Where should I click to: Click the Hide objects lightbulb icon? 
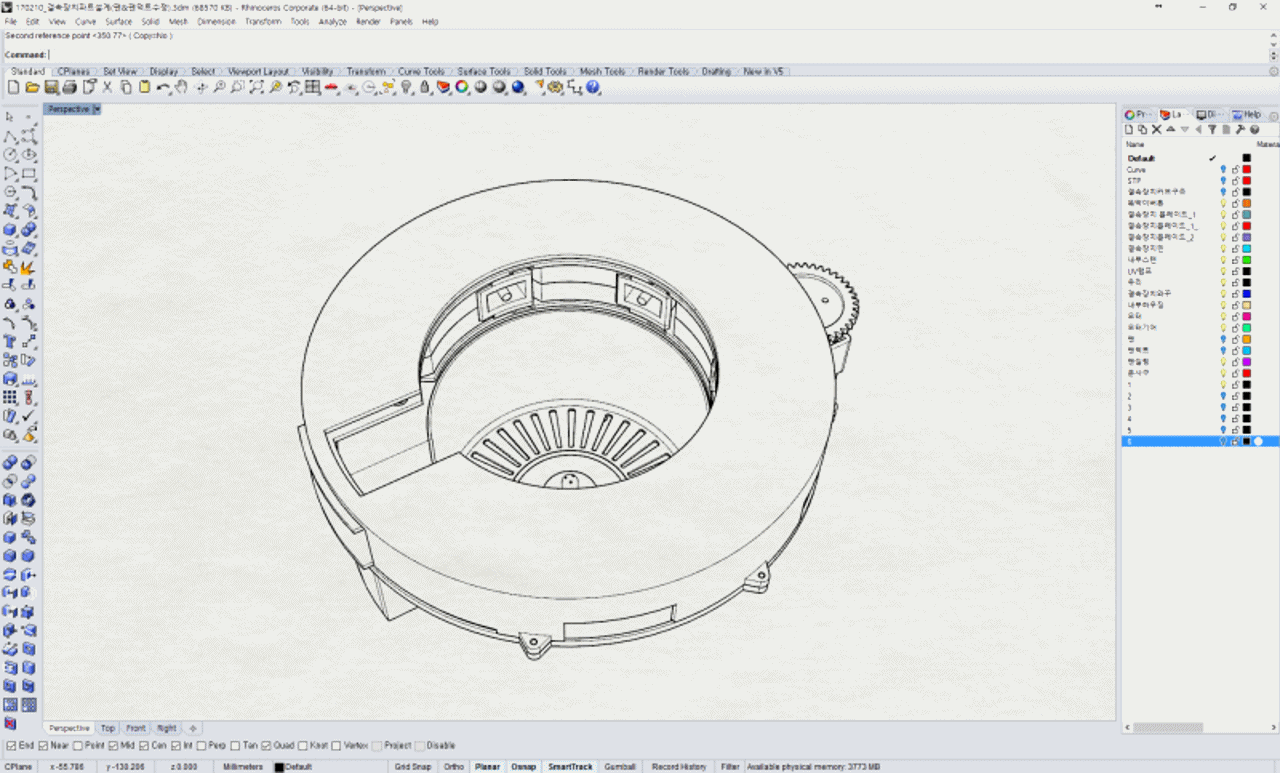pyautogui.click(x=407, y=88)
